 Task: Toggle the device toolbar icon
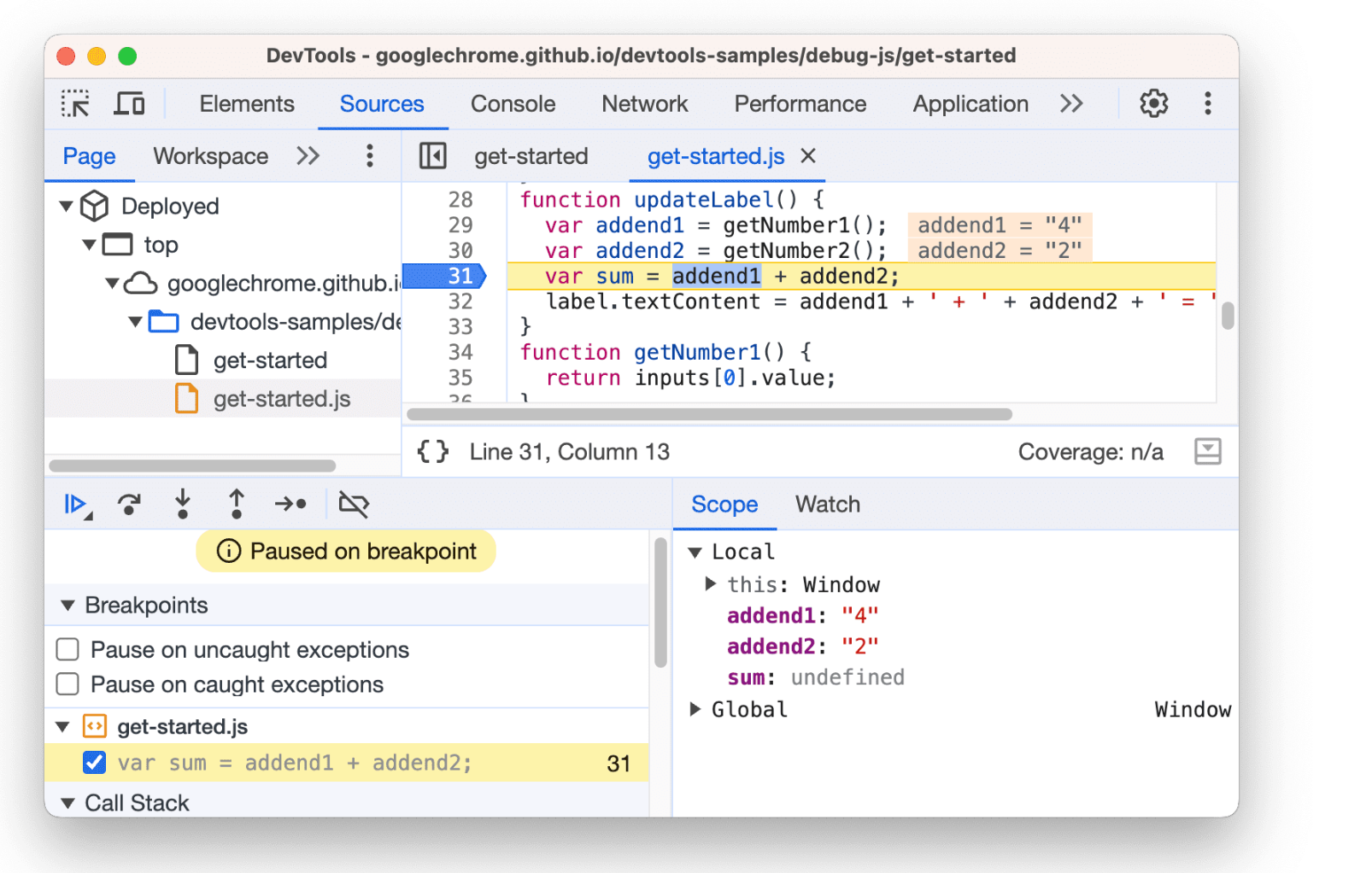pyautogui.click(x=129, y=103)
